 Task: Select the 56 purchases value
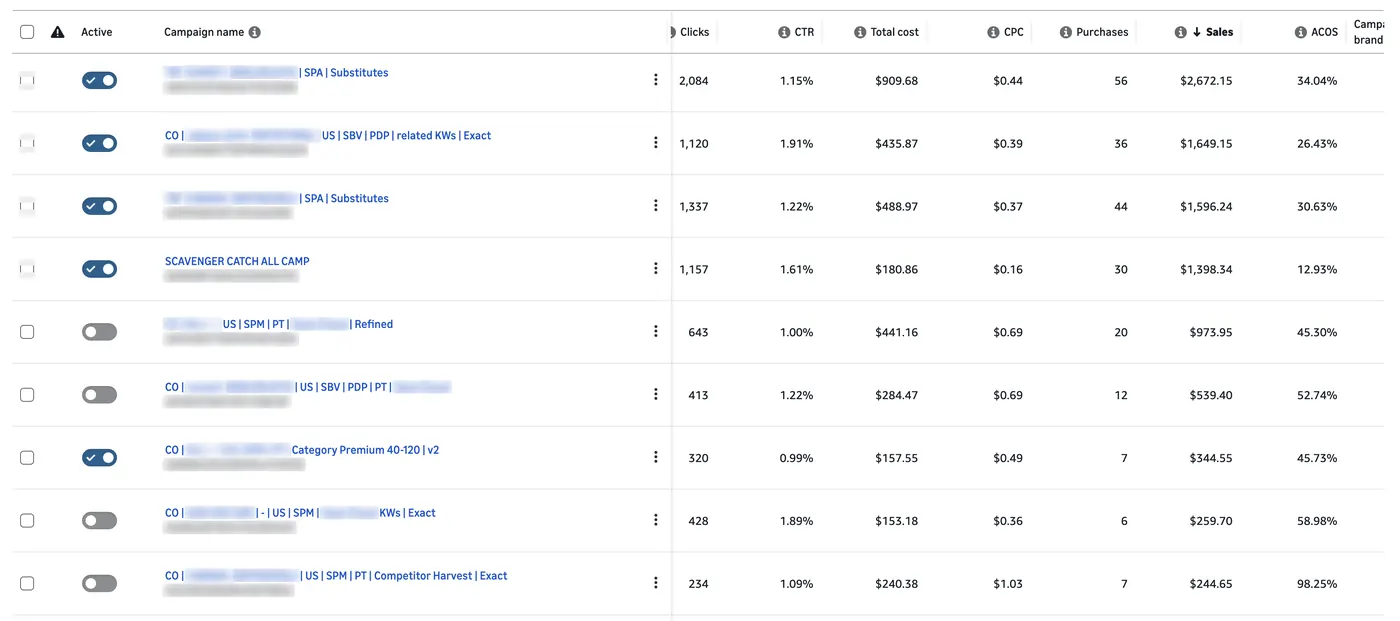(1121, 81)
